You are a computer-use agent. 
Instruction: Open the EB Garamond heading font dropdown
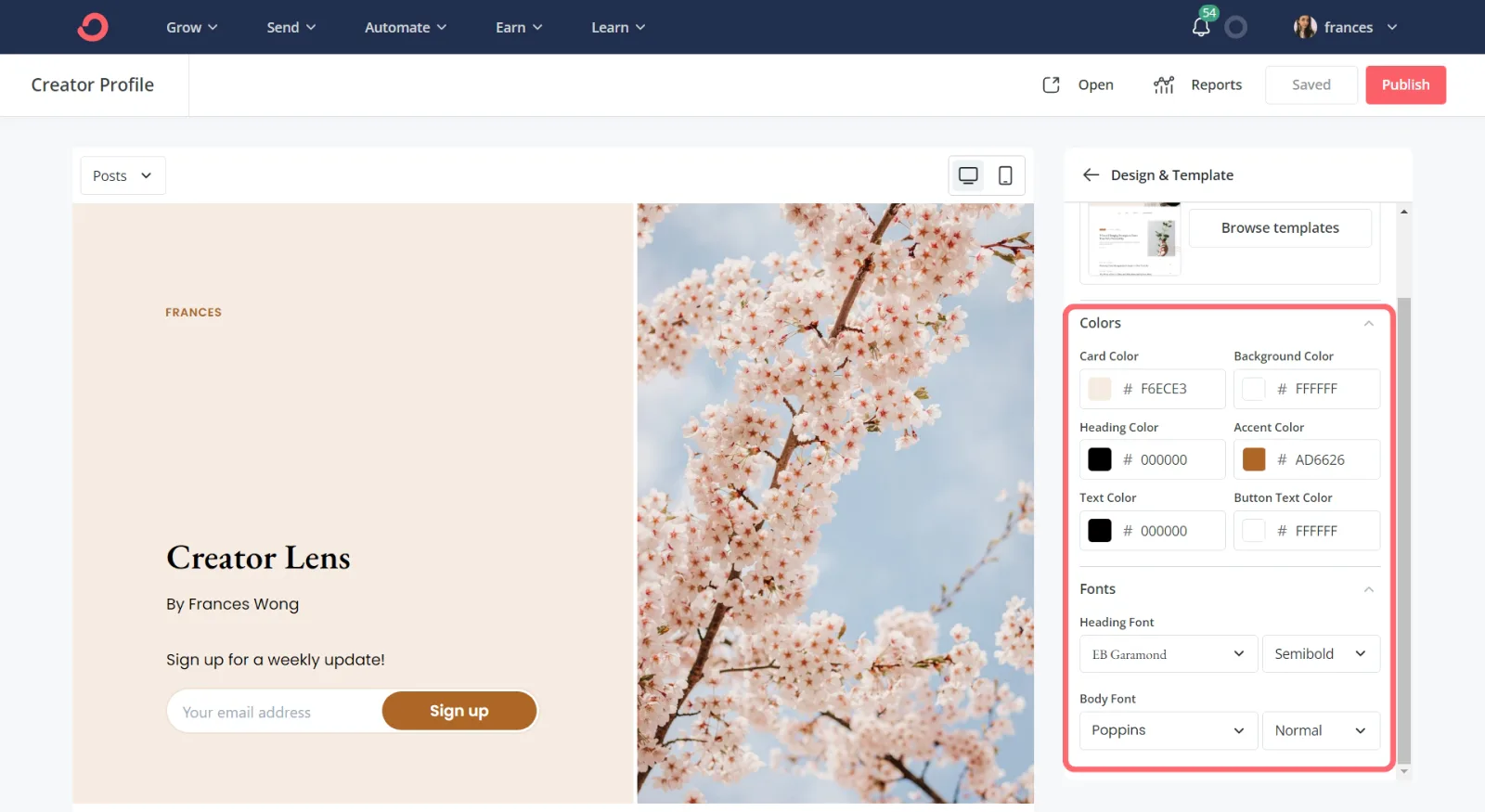pos(1168,654)
